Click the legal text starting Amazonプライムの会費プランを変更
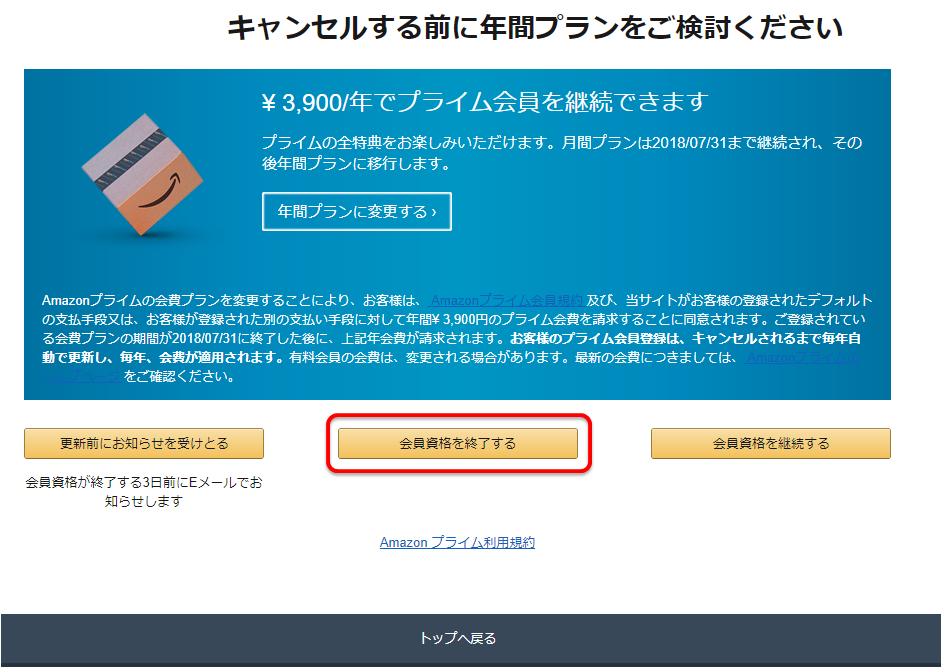The height and width of the screenshot is (668, 942). click(x=457, y=338)
